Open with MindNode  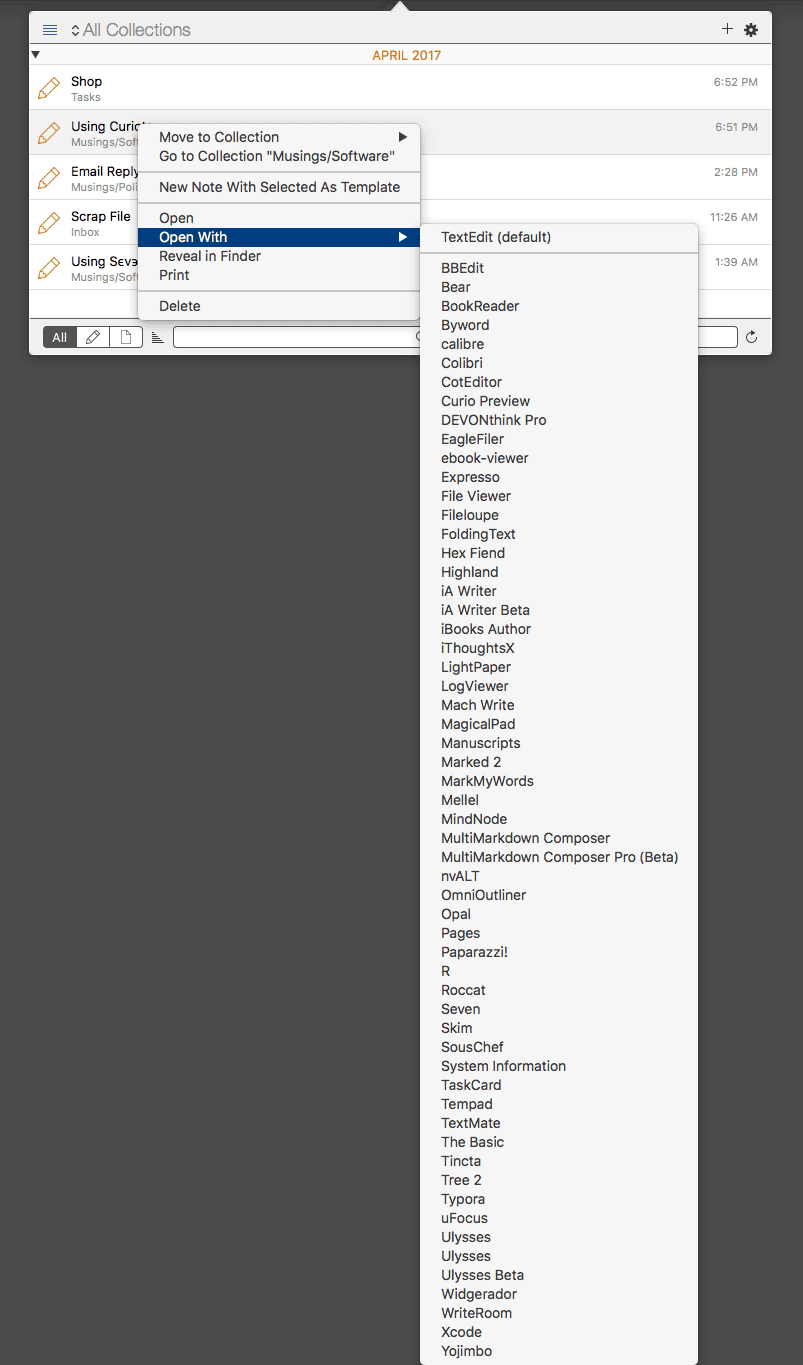point(559,819)
